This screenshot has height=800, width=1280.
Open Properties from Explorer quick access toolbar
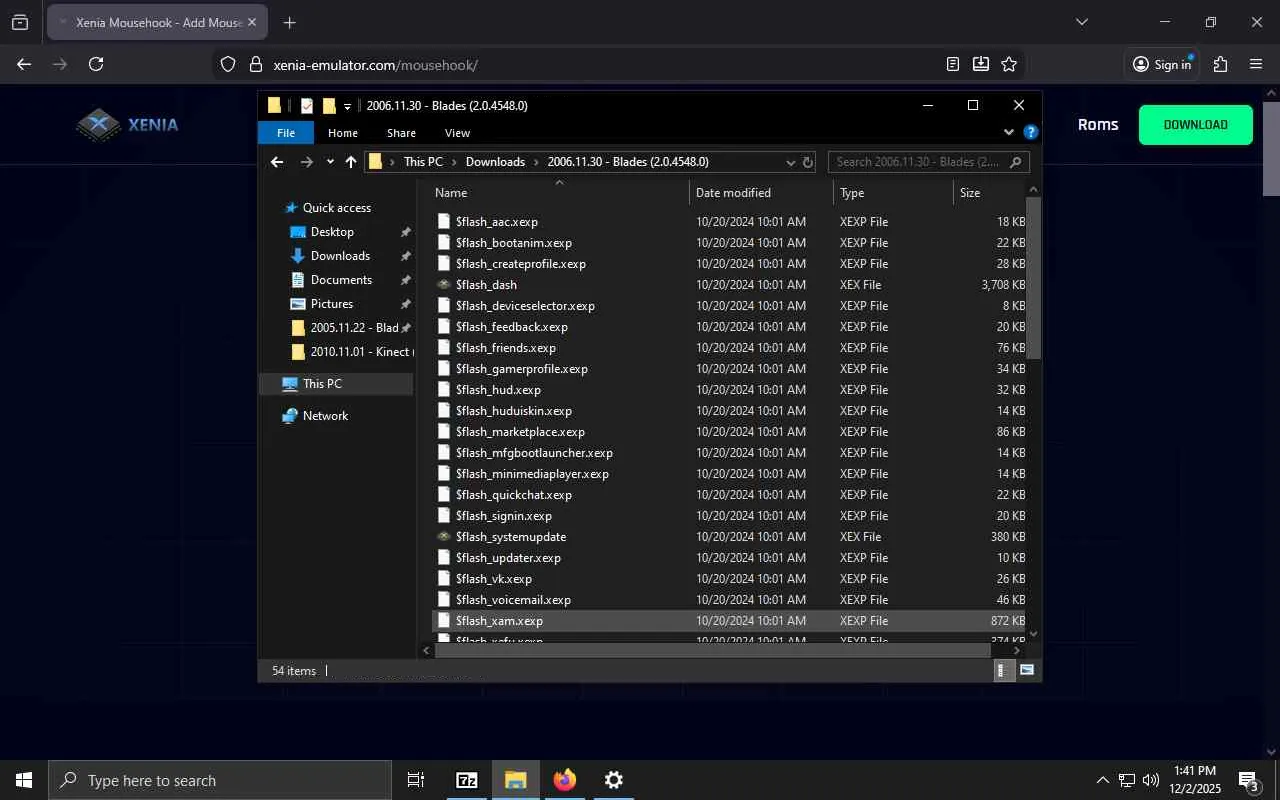[307, 105]
